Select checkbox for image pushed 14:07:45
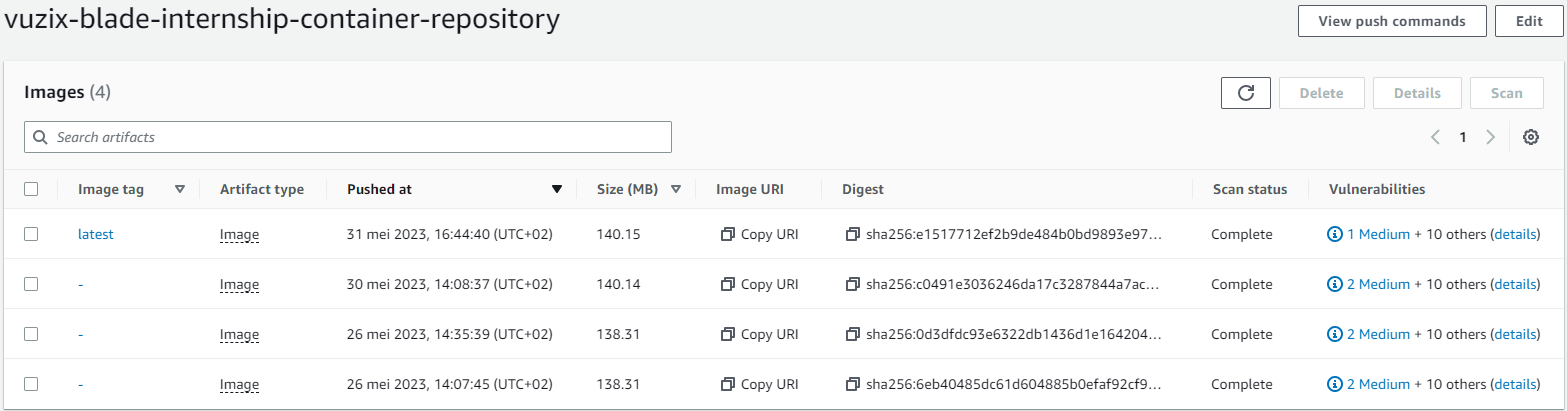Screen dimensions: 1567x411 [x=31, y=384]
